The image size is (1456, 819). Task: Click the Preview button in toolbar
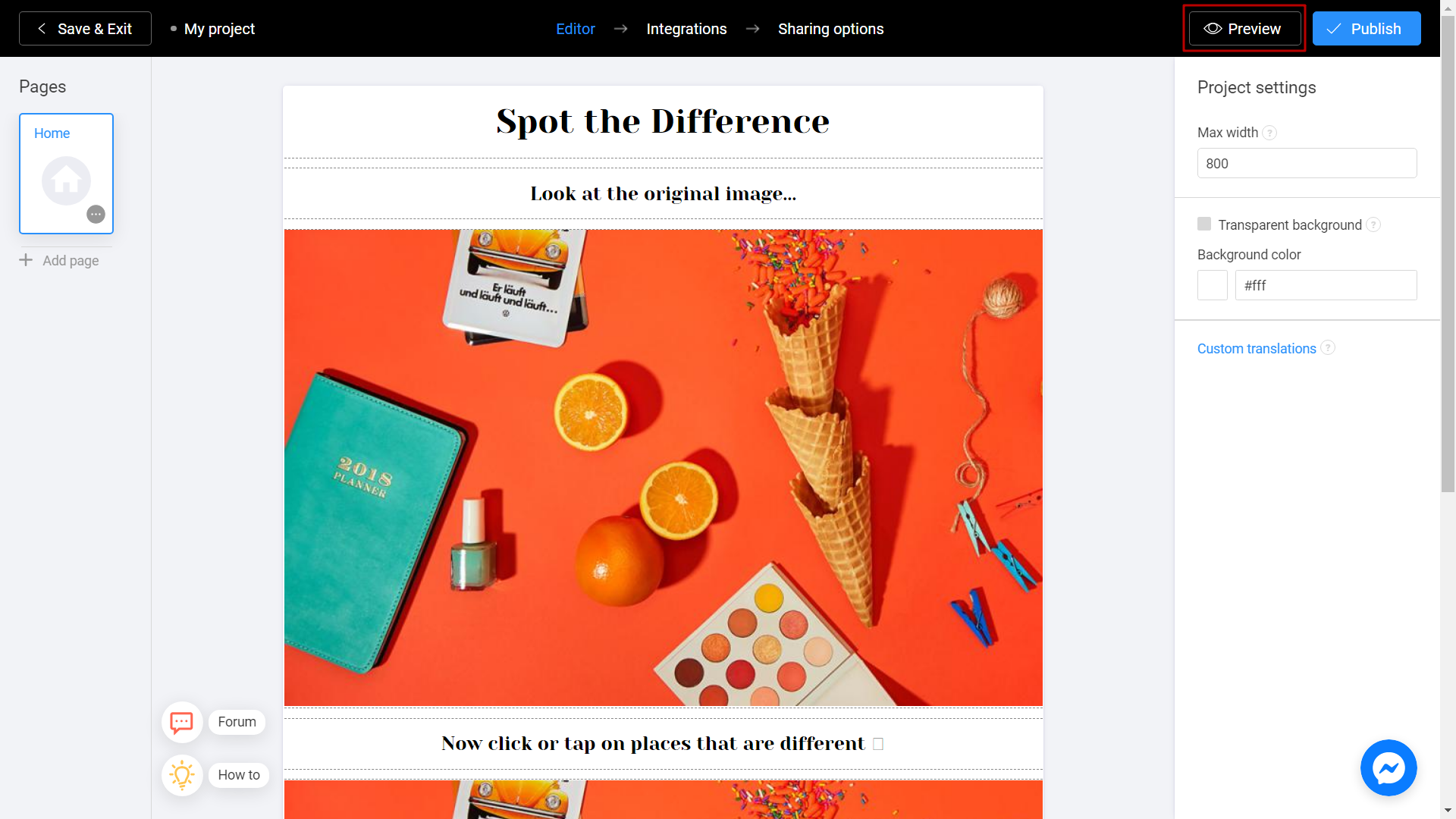(x=1243, y=28)
